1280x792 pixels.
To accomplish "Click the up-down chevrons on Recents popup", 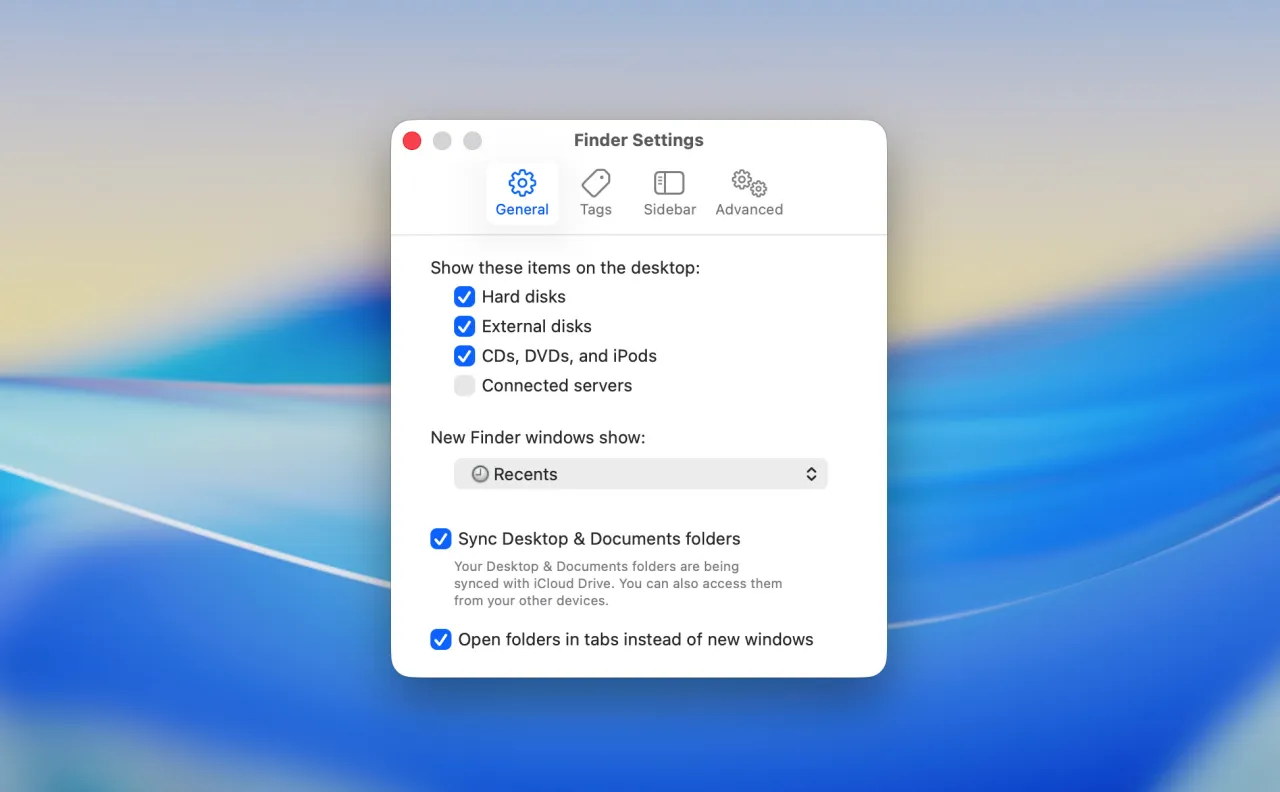I will (x=811, y=474).
